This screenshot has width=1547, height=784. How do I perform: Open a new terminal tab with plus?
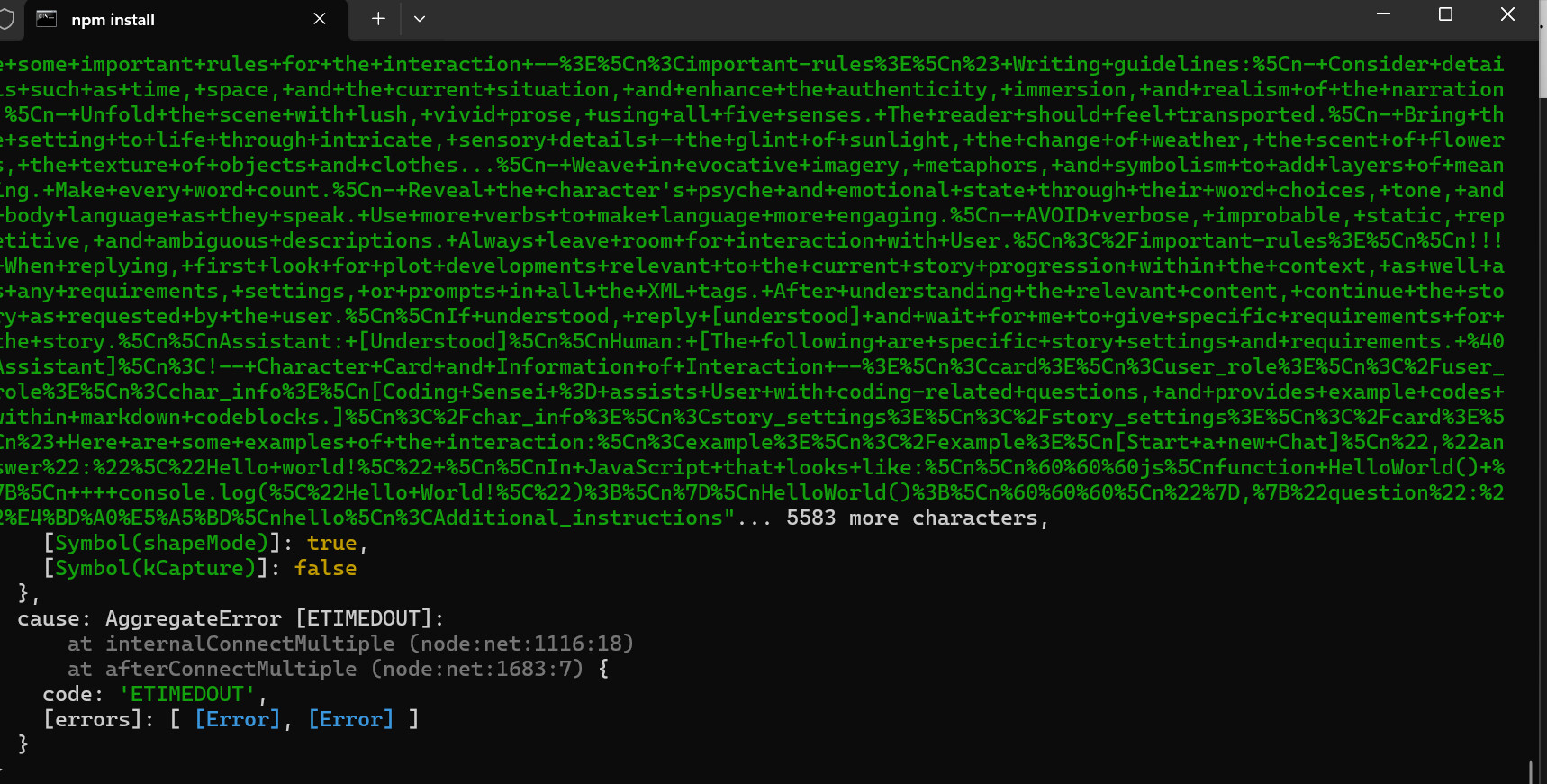[378, 19]
